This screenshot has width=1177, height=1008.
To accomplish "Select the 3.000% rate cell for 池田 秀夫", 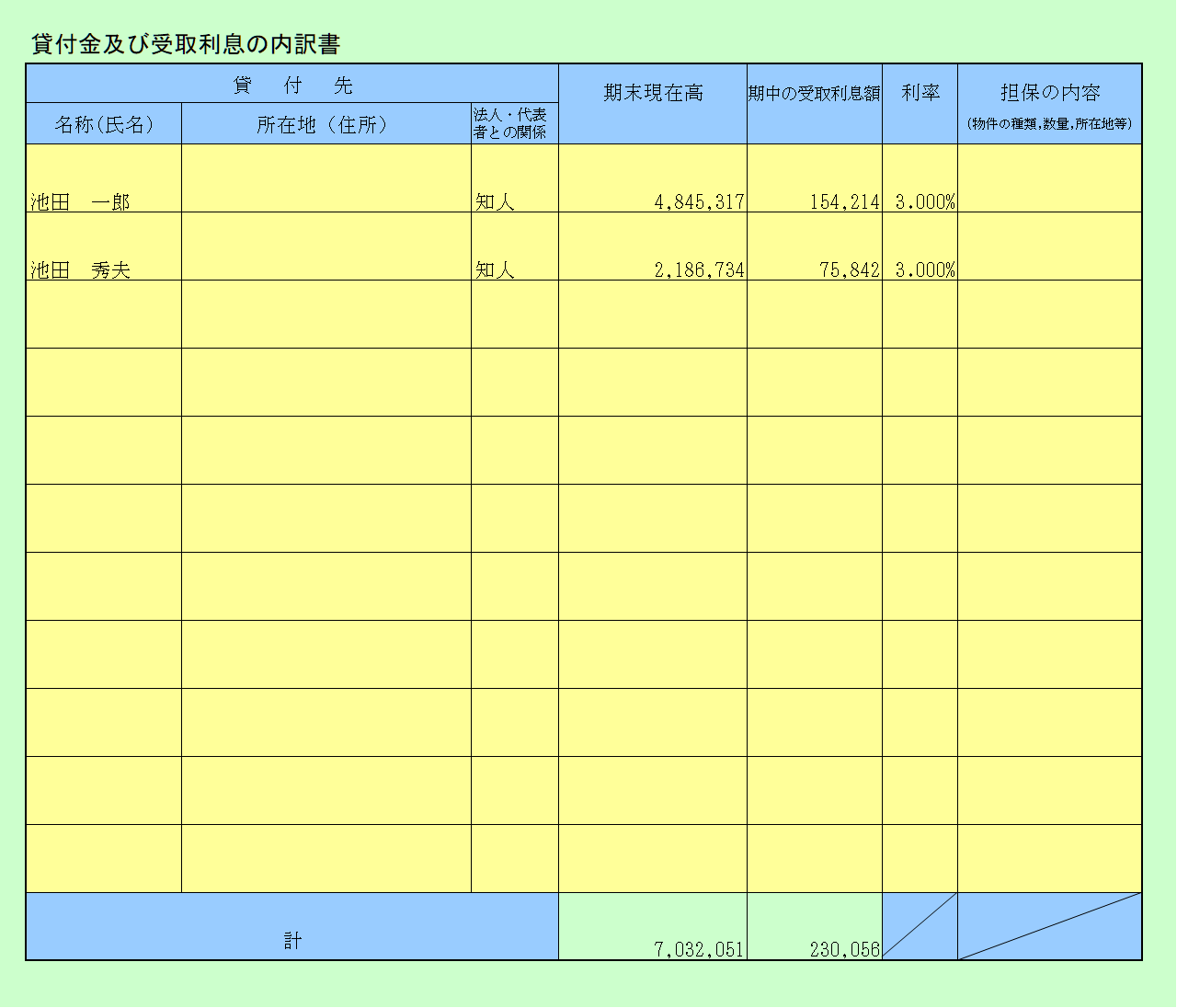I will 920,247.
